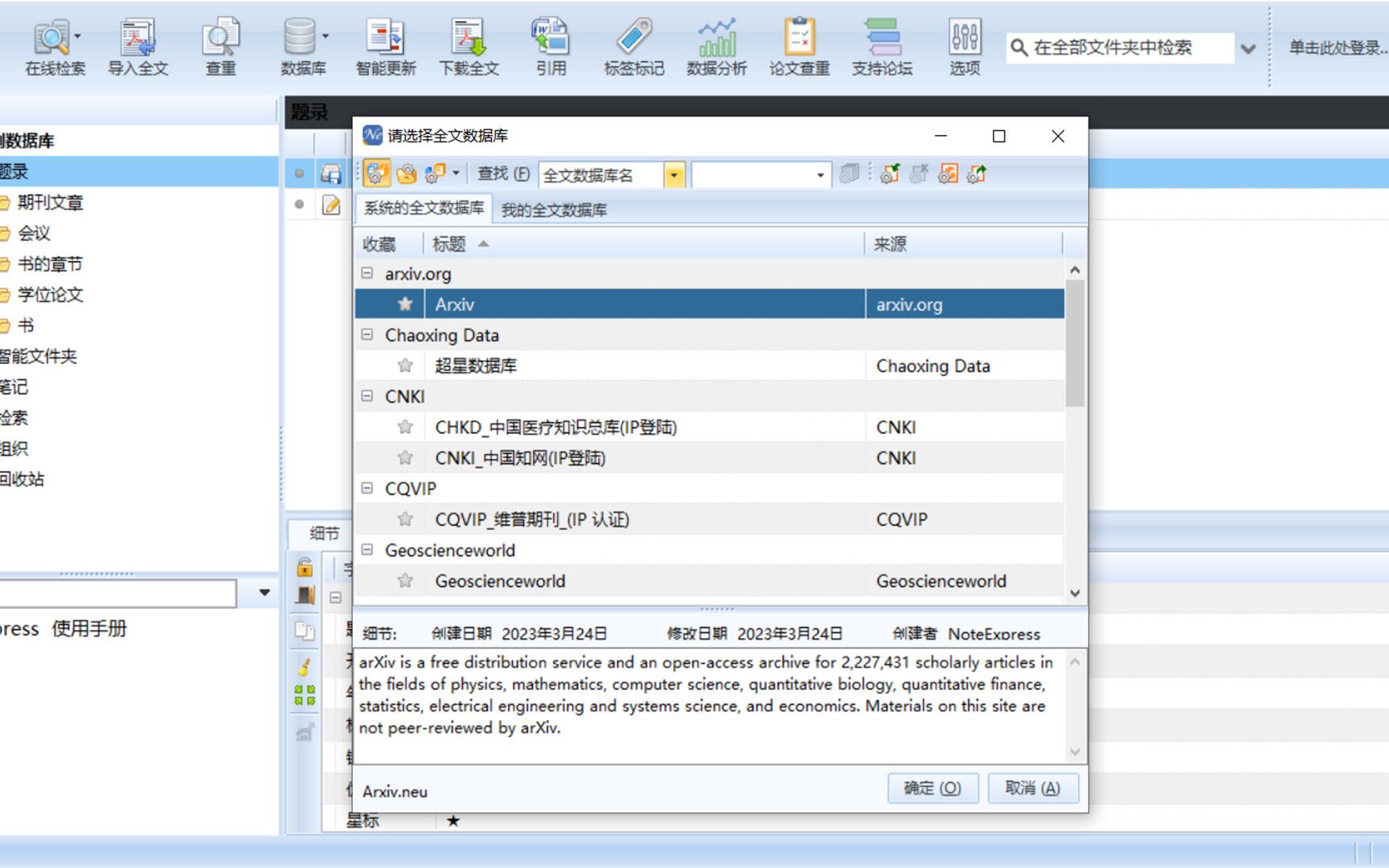Toggle favorite star for 超星数据库

pyautogui.click(x=405, y=366)
